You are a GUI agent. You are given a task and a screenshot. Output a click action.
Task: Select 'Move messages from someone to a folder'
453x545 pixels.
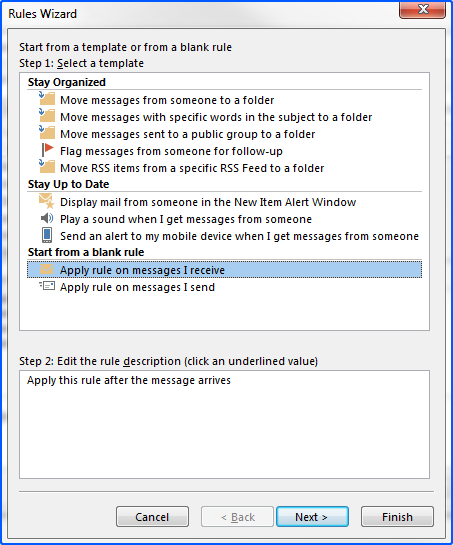(x=167, y=100)
